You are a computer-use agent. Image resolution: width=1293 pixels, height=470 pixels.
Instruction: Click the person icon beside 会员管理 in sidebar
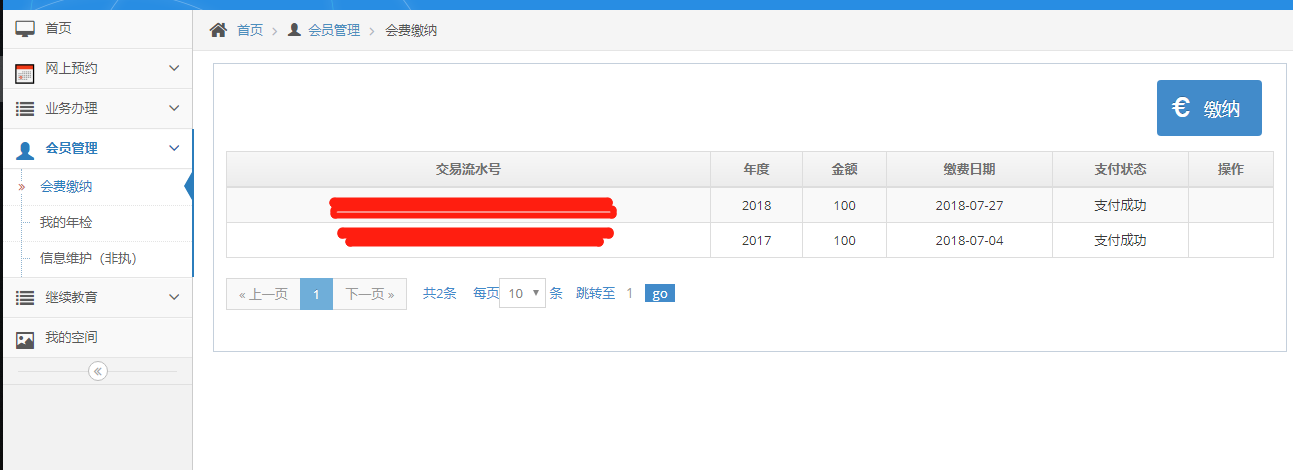(25, 150)
